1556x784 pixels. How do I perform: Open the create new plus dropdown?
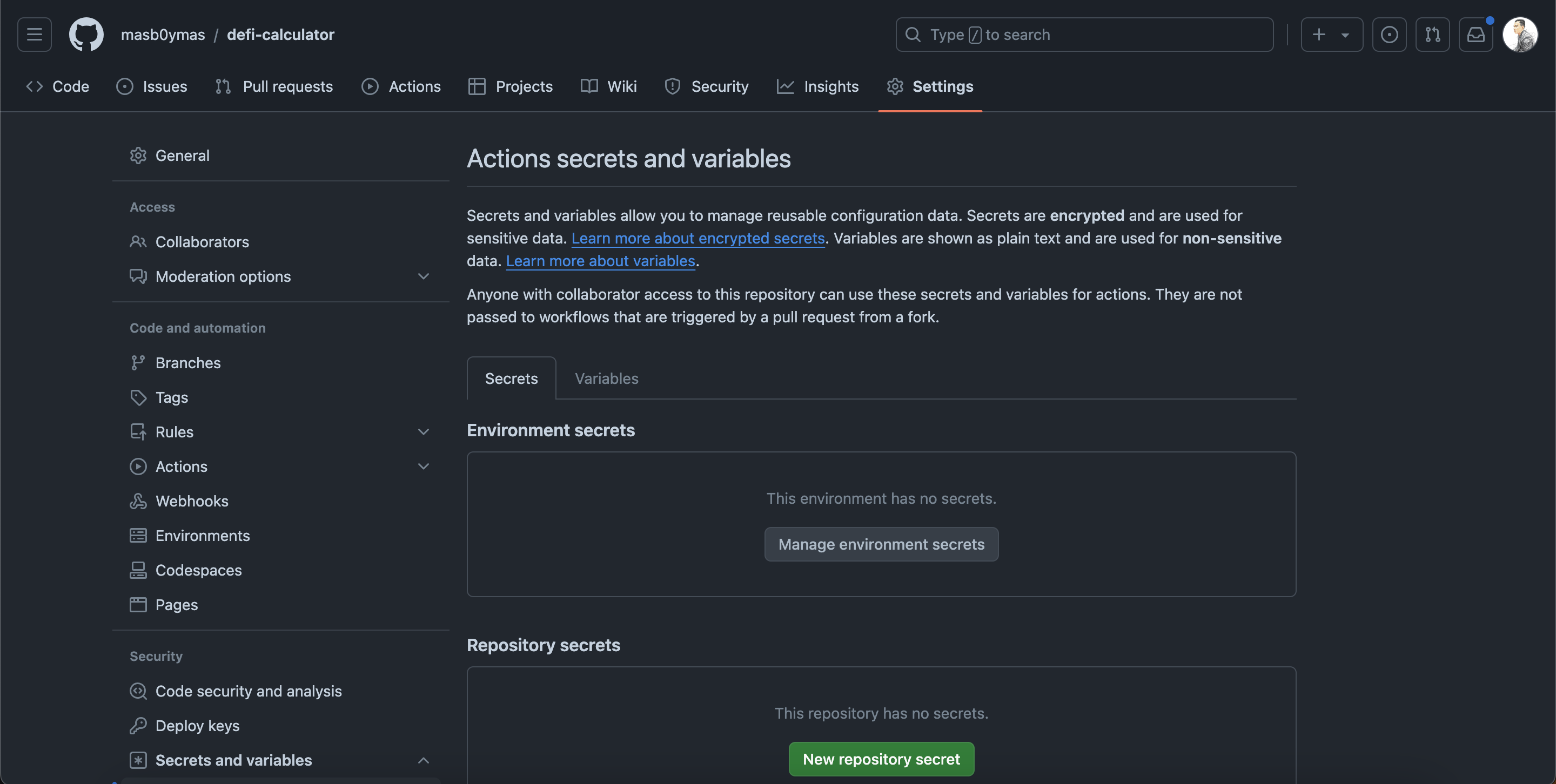(1331, 35)
